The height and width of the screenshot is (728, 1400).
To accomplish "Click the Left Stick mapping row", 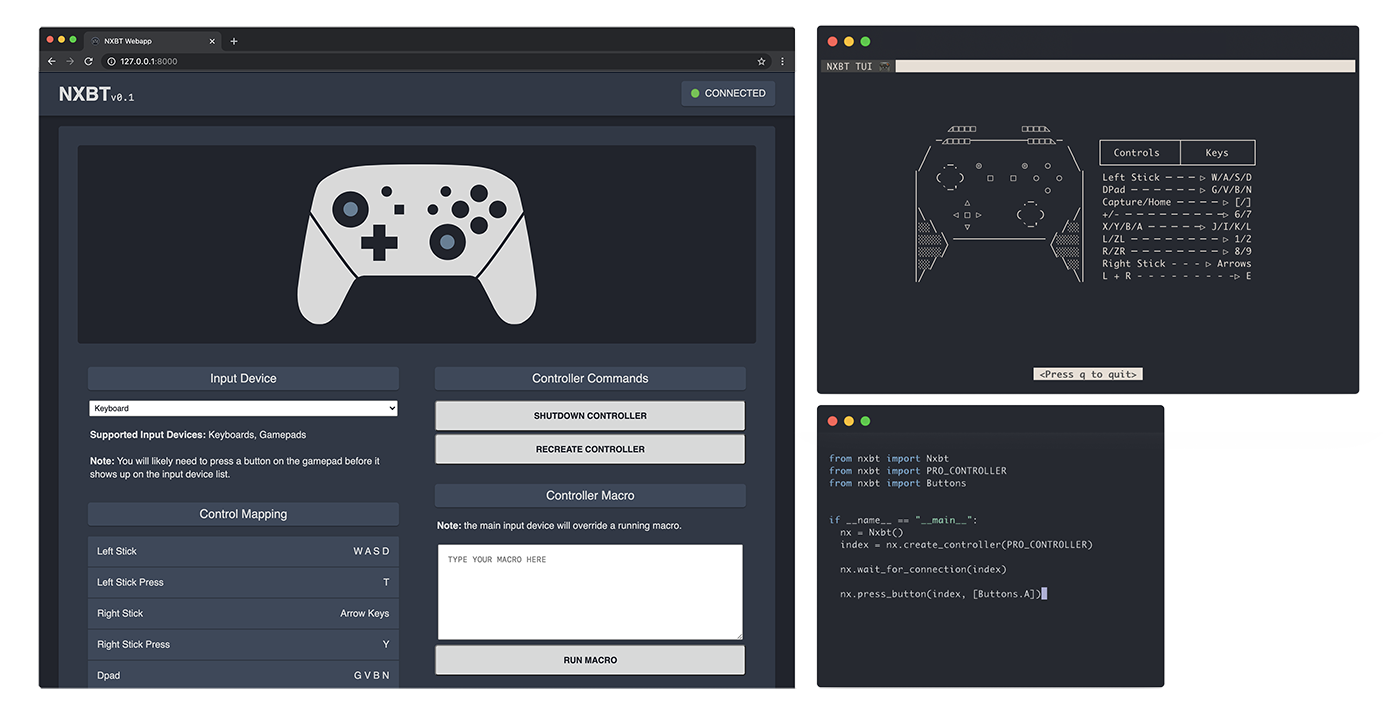I will coord(243,550).
